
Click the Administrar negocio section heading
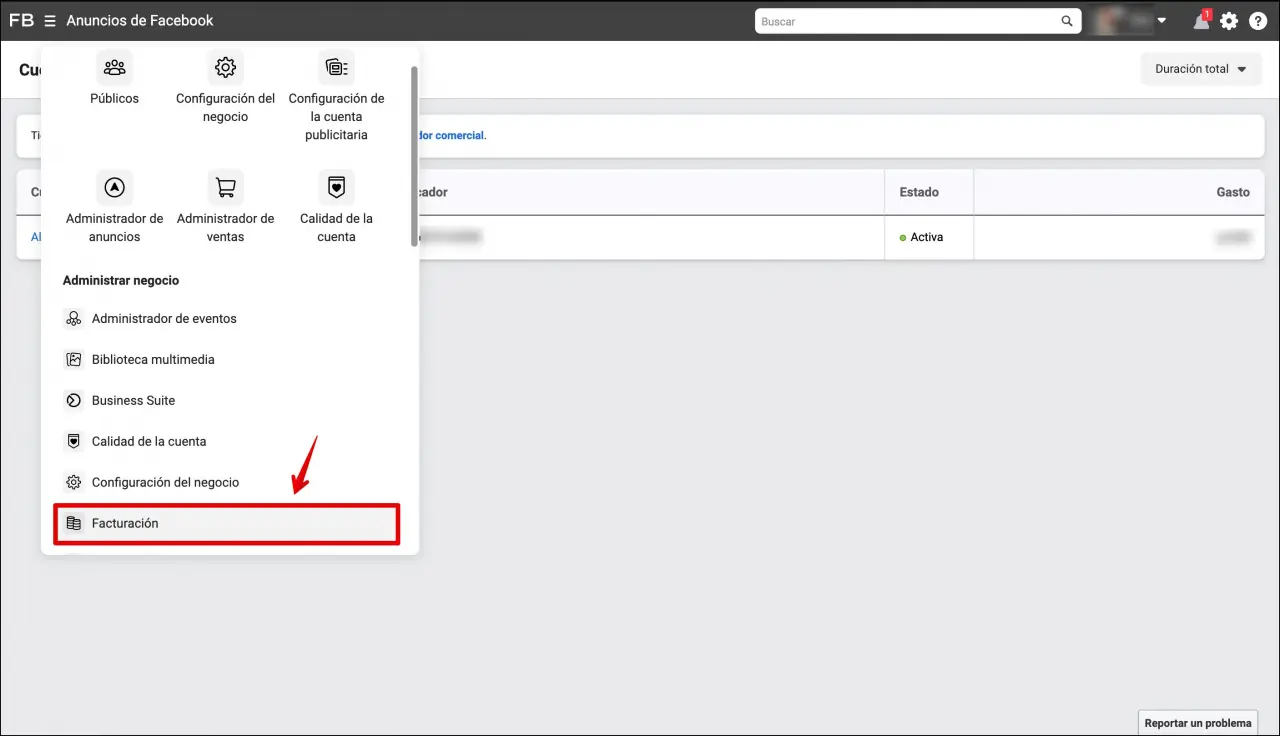click(x=121, y=281)
